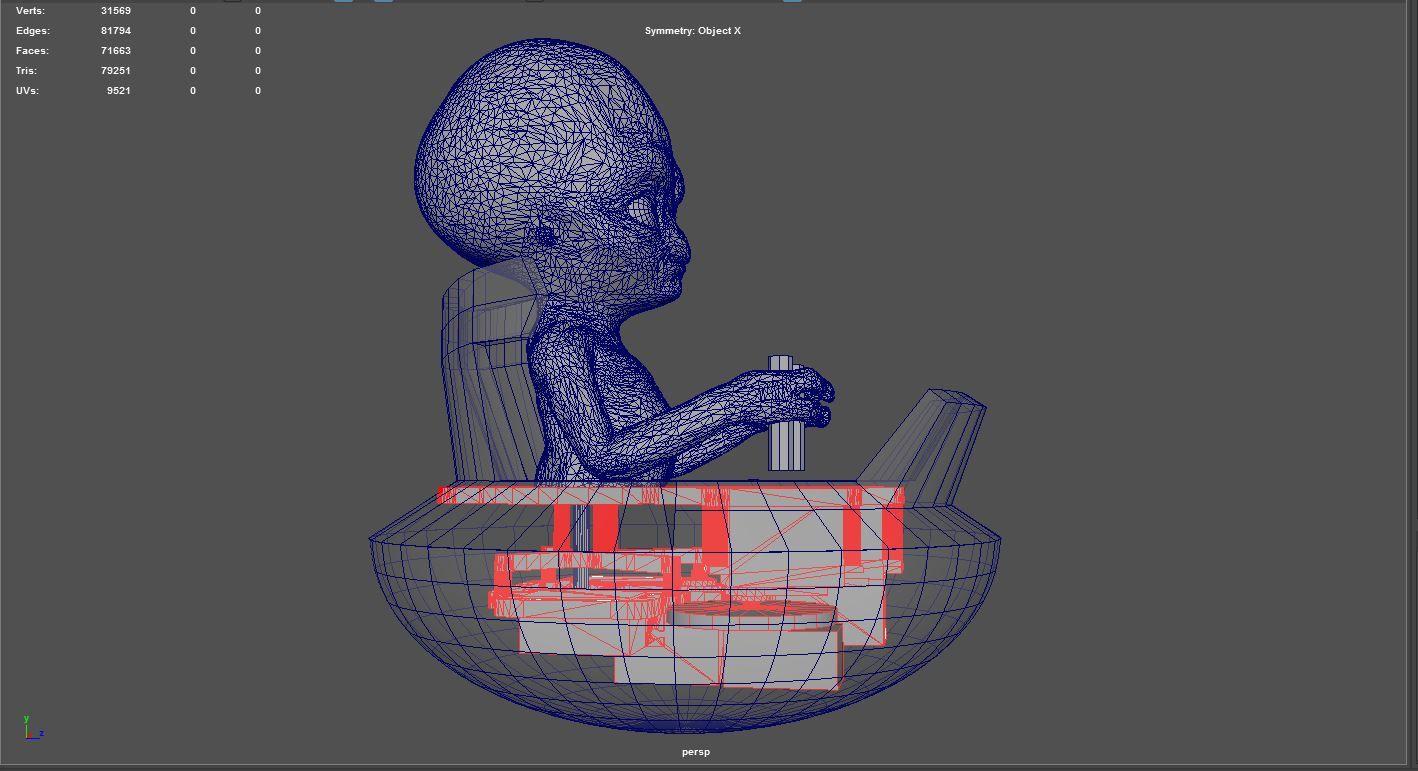
Task: Click the Edges count value 81794
Action: tap(116, 31)
